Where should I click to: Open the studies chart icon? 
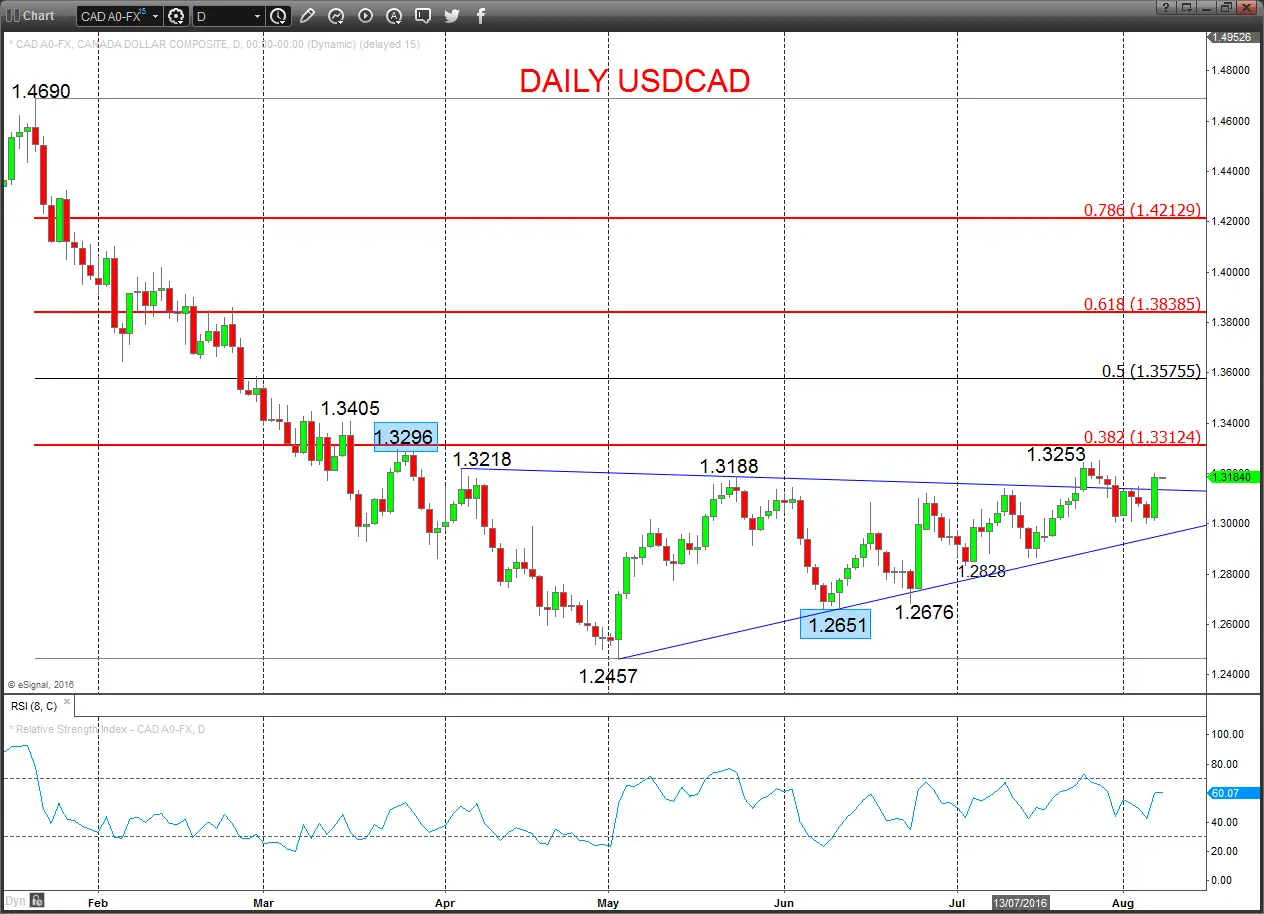click(x=336, y=16)
